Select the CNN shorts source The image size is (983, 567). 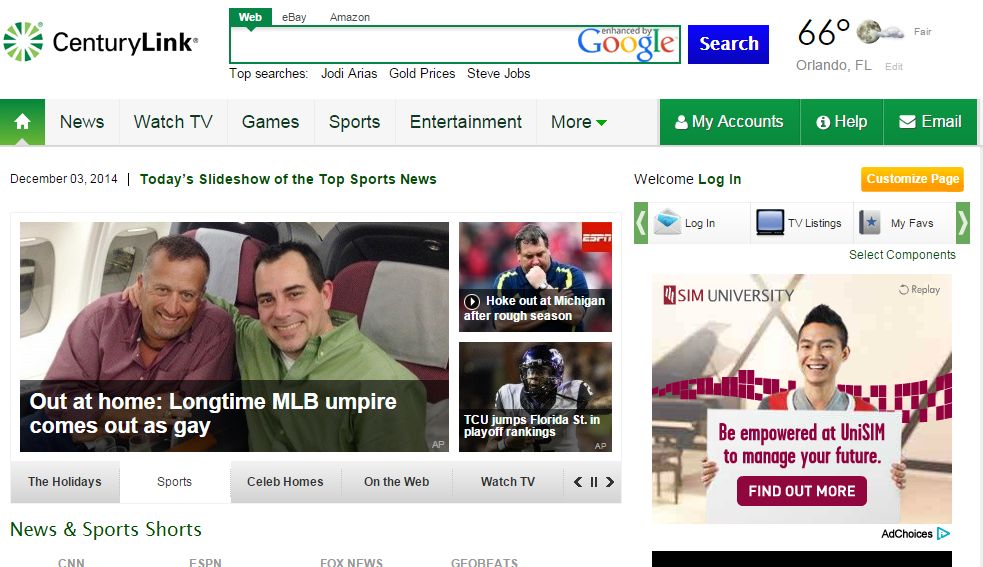pos(71,562)
